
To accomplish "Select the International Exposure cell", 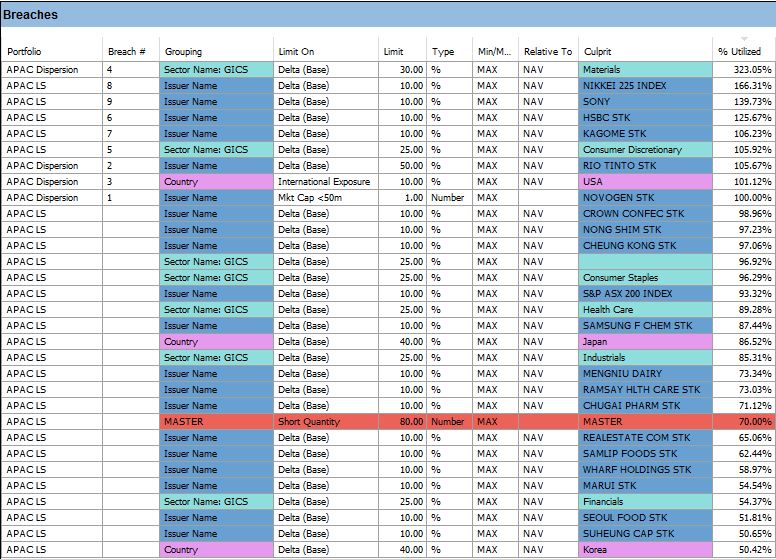I will 325,182.
